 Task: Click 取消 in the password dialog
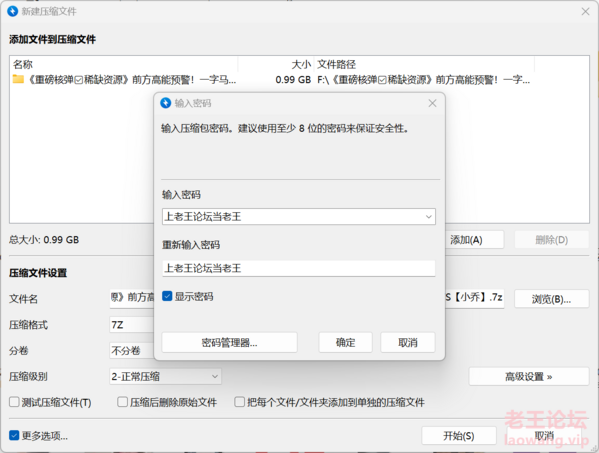coord(408,342)
